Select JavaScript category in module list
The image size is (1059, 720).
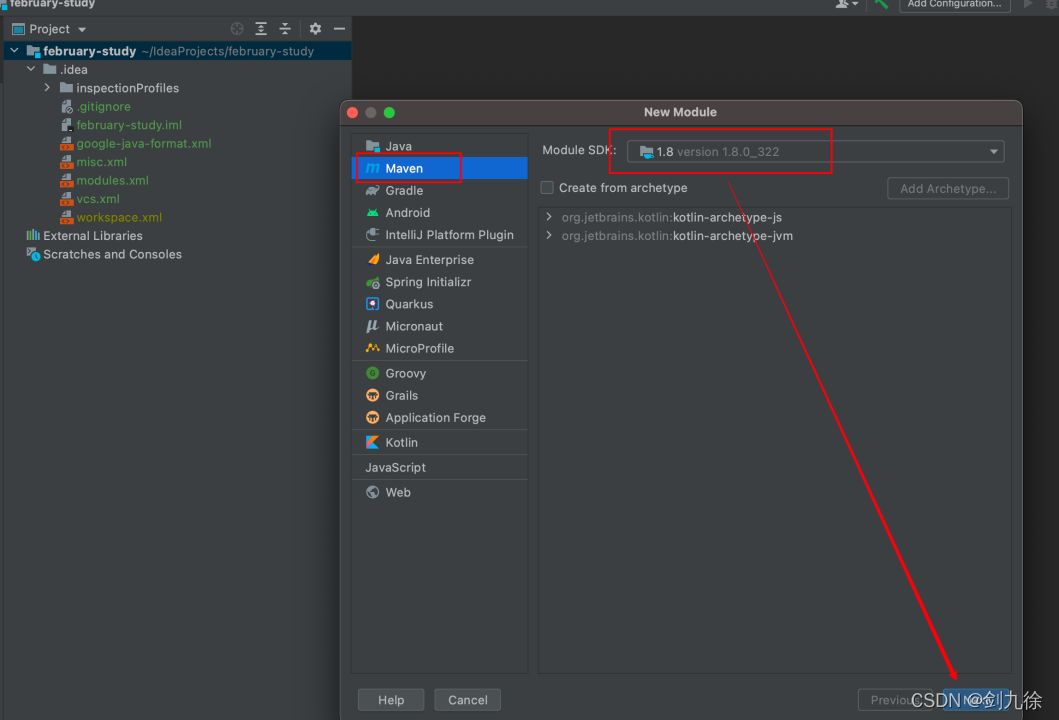[x=440, y=467]
